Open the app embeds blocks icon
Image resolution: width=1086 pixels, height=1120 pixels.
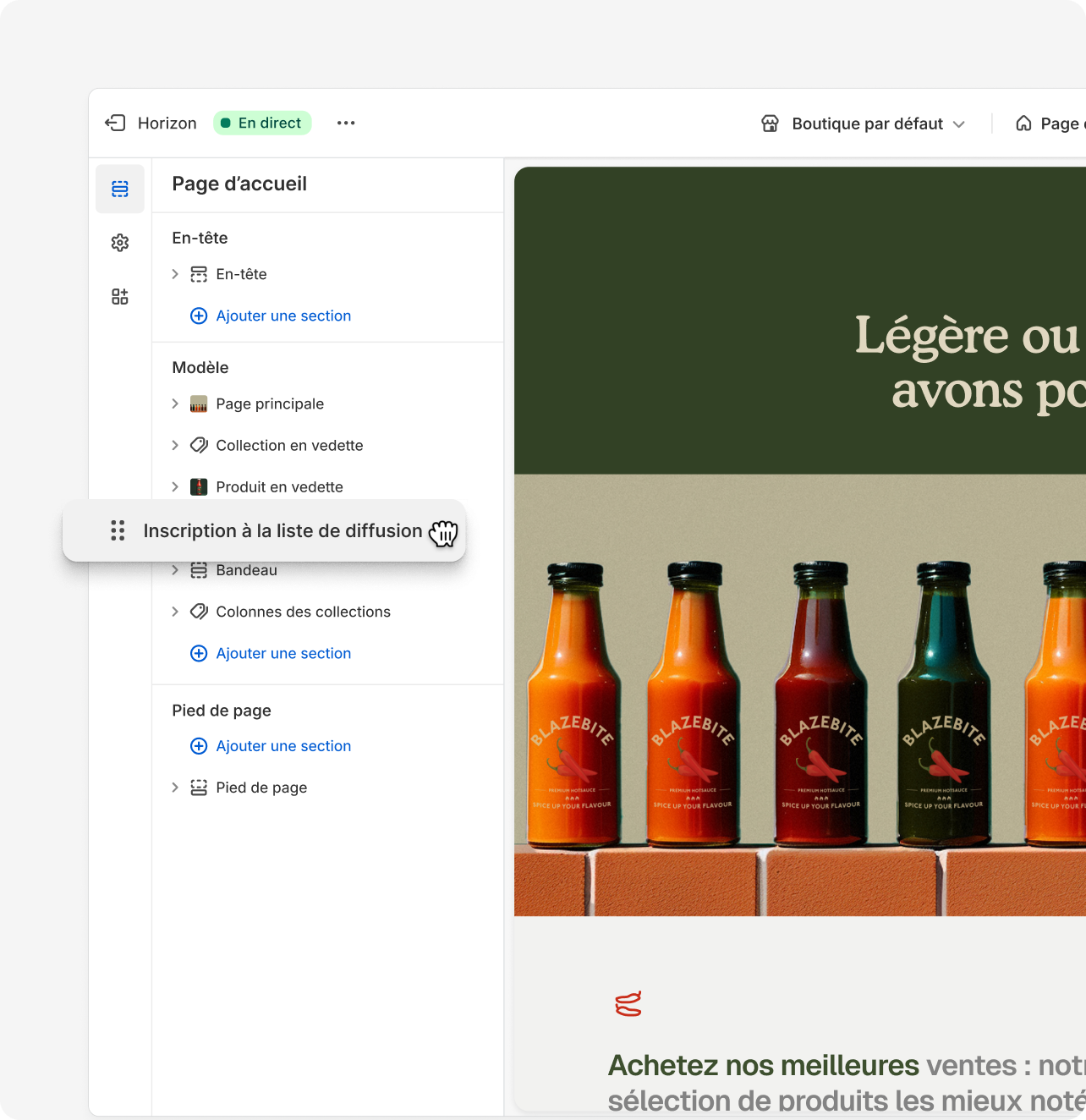tap(120, 297)
